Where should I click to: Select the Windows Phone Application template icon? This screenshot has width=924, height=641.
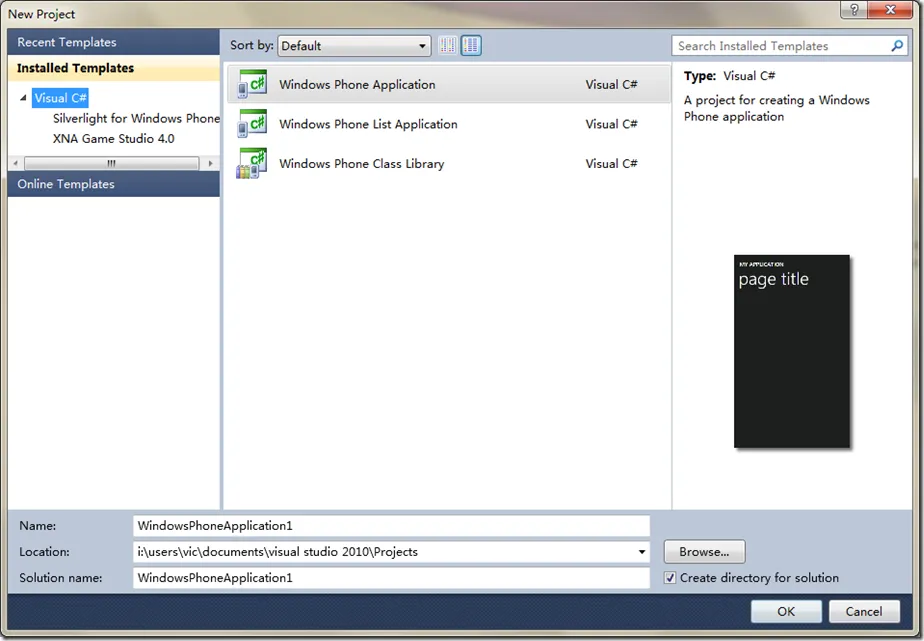click(250, 84)
